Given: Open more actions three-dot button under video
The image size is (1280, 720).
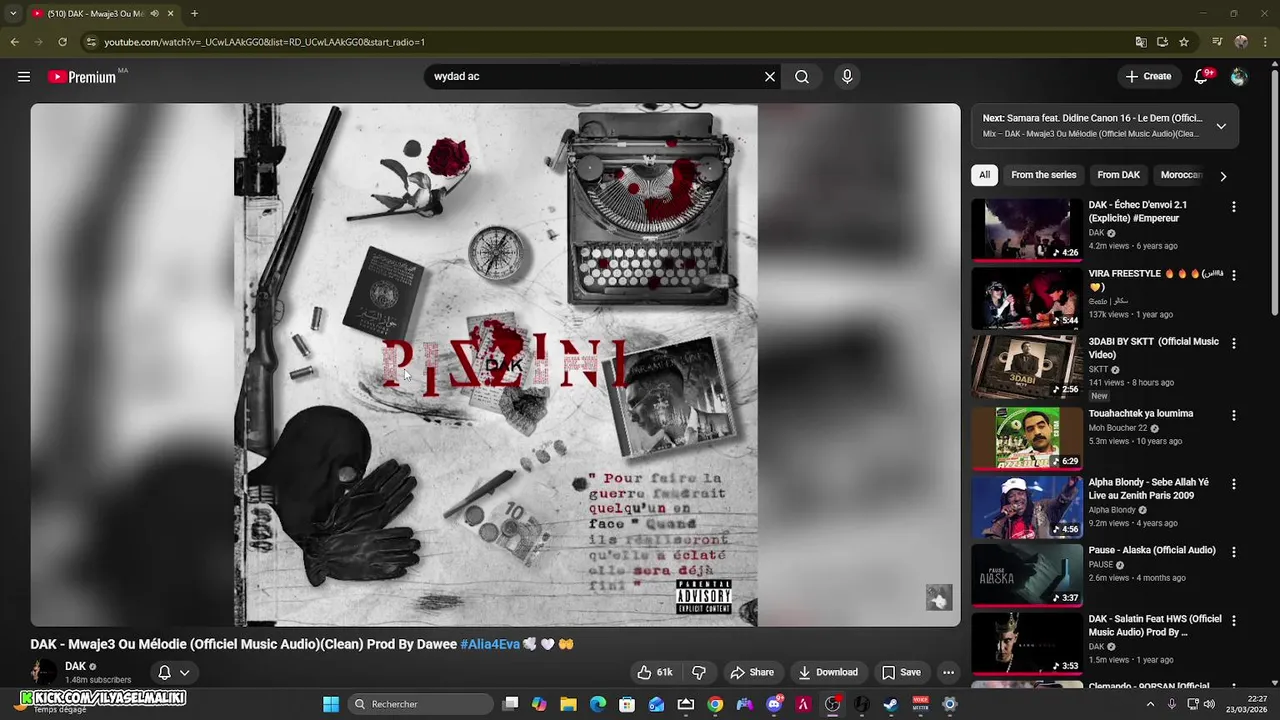Looking at the screenshot, I should 948,673.
